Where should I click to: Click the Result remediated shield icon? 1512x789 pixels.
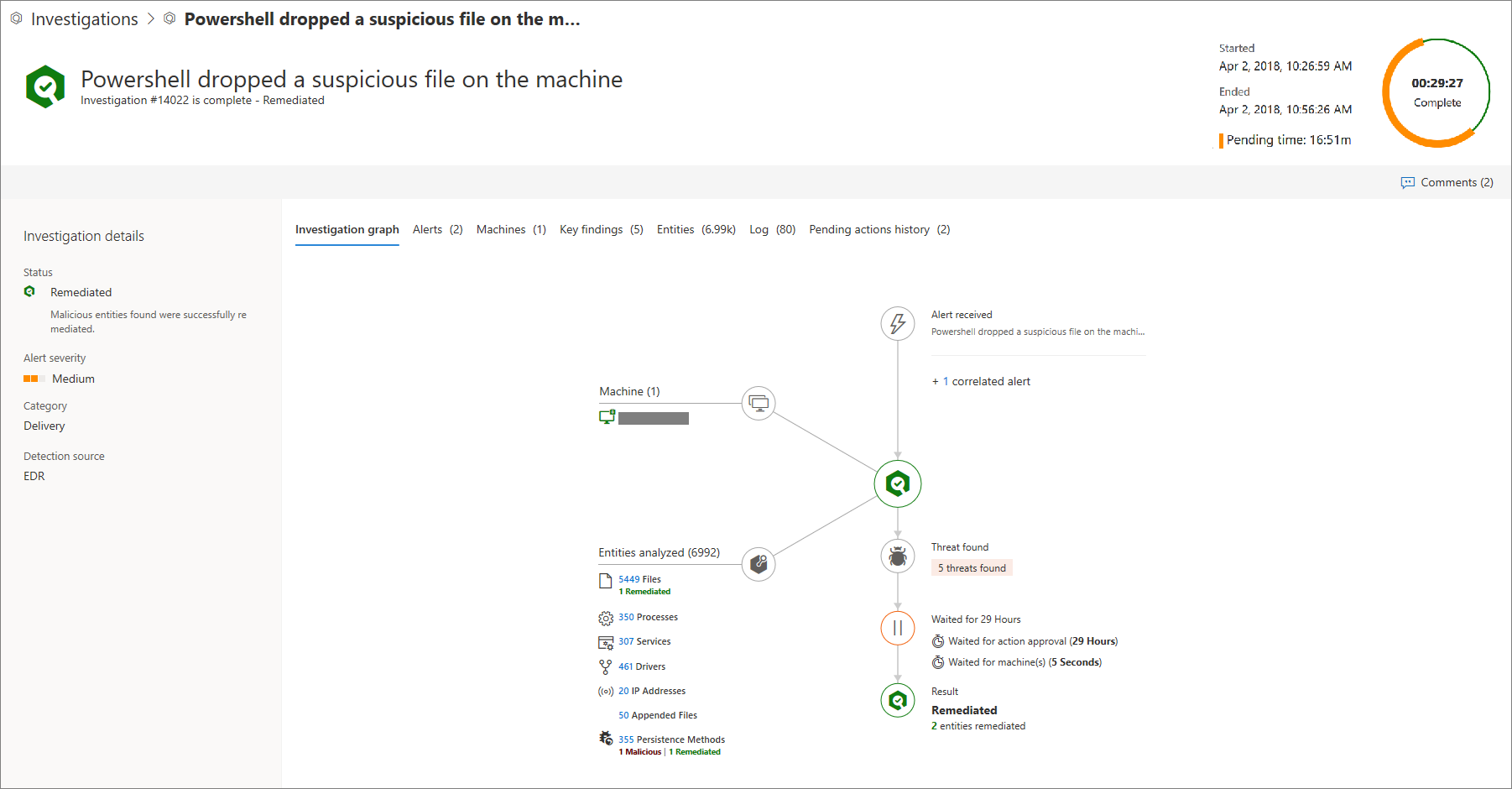[897, 700]
